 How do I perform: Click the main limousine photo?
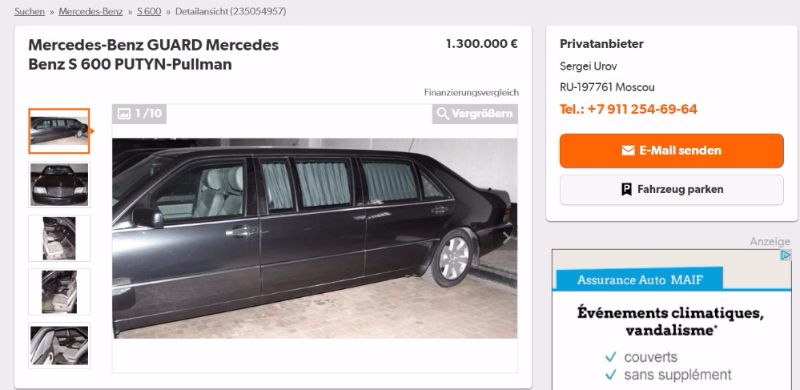coord(315,238)
